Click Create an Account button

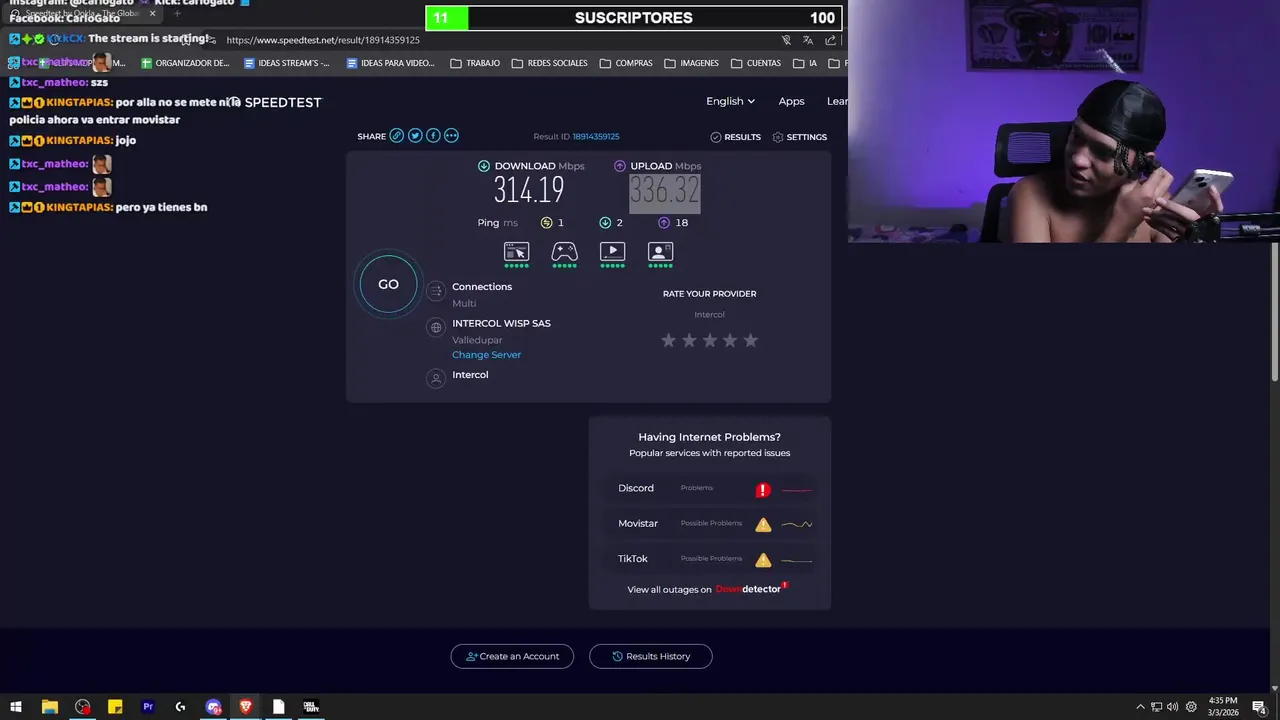pos(512,656)
